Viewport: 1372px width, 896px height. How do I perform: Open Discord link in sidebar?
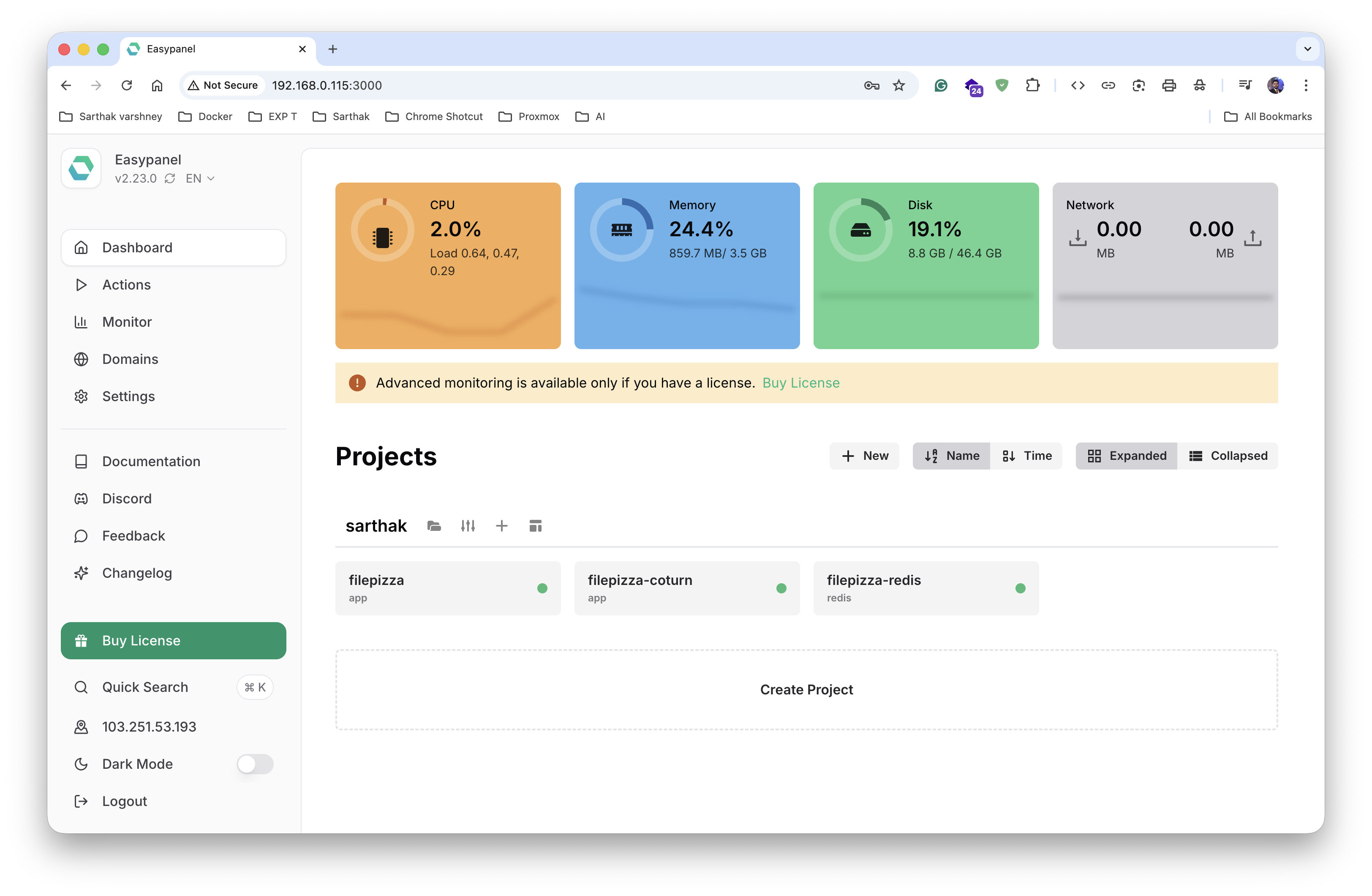127,498
